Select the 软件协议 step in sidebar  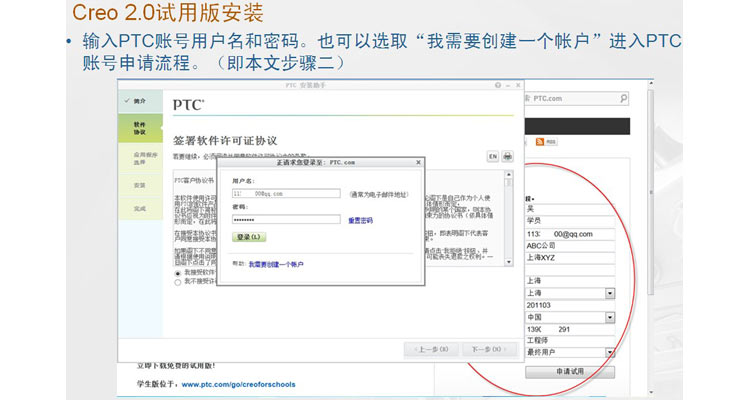[140, 128]
